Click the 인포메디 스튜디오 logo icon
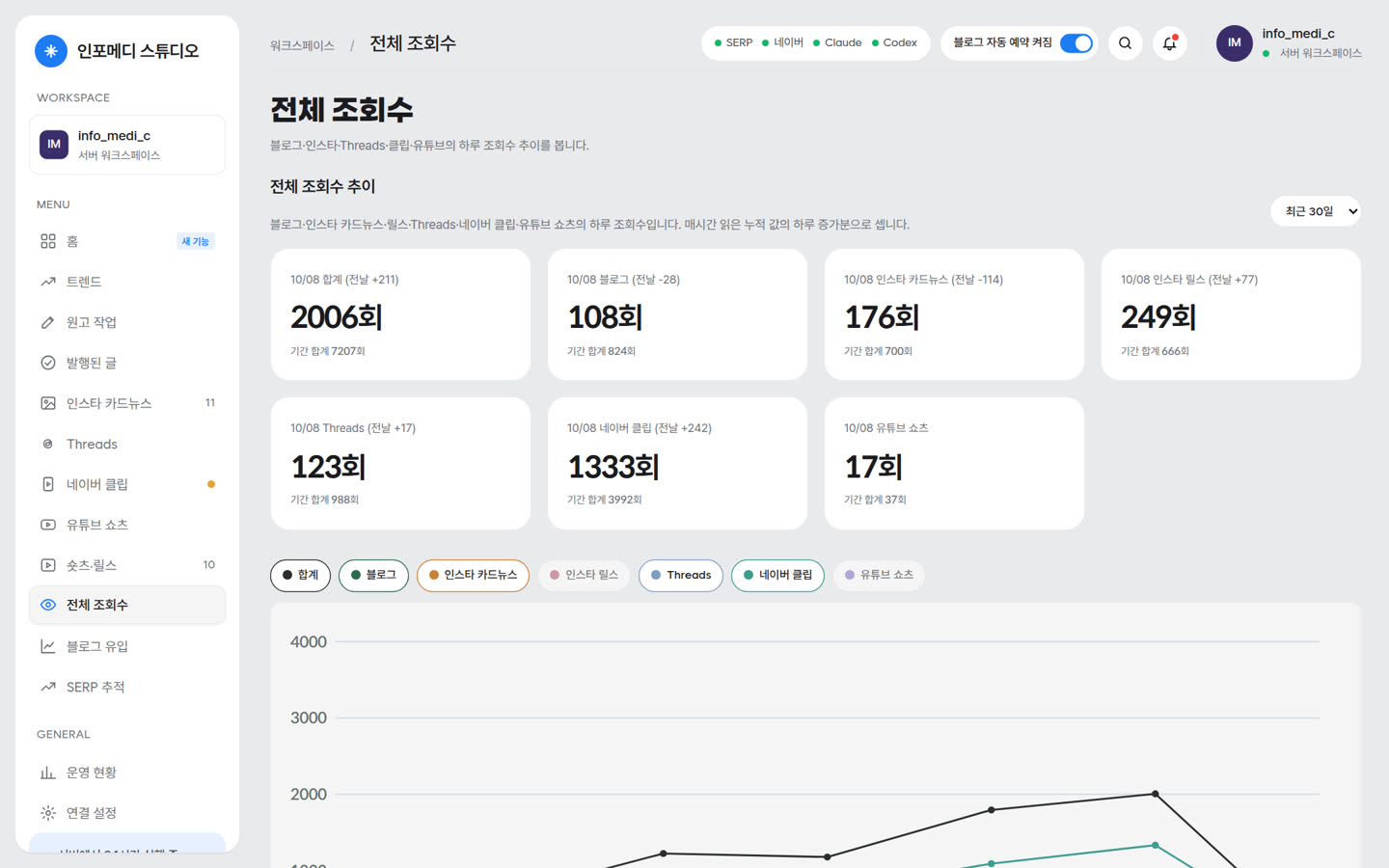Viewport: 1389px width, 868px height. pyautogui.click(x=51, y=51)
